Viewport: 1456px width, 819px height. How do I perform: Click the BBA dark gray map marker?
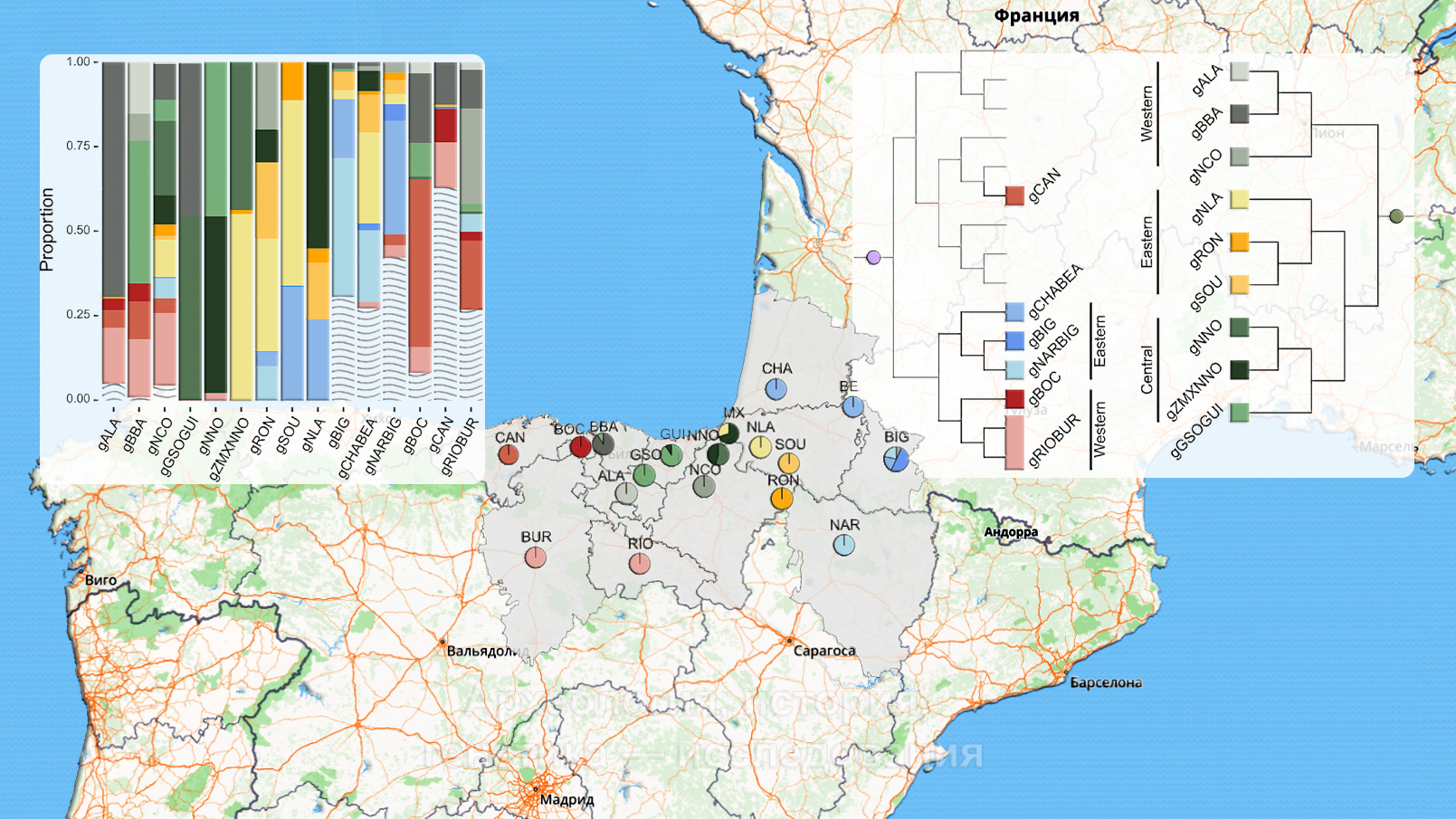click(603, 444)
